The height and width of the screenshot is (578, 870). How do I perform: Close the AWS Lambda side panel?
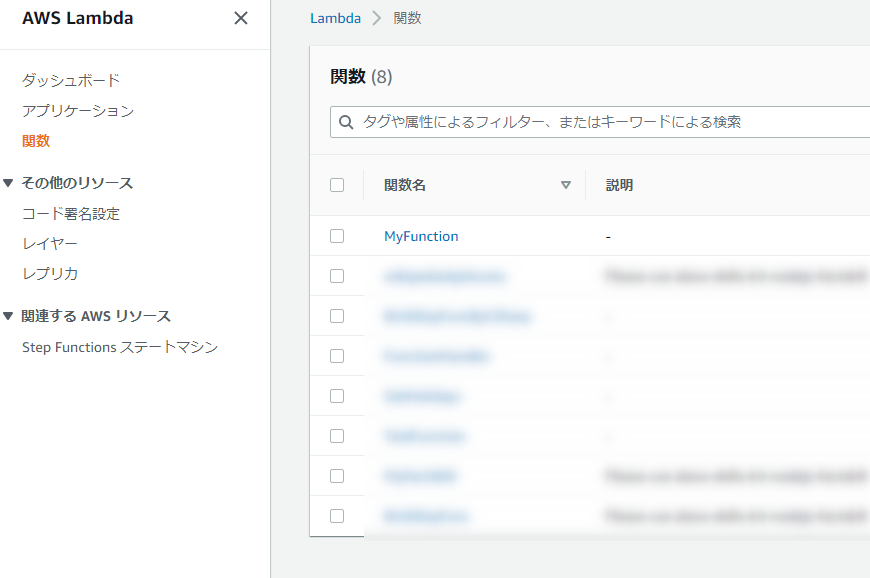pyautogui.click(x=241, y=18)
